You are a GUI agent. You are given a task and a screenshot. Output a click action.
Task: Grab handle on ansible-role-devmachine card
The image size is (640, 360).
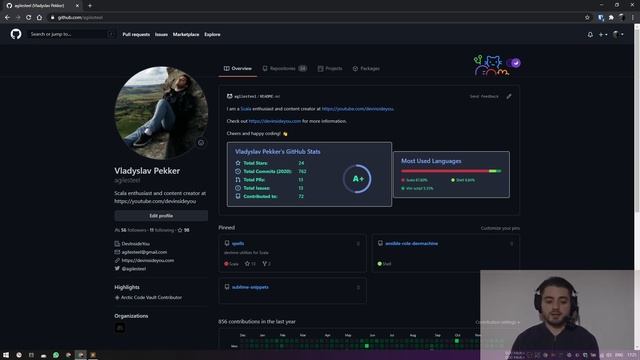tap(511, 244)
